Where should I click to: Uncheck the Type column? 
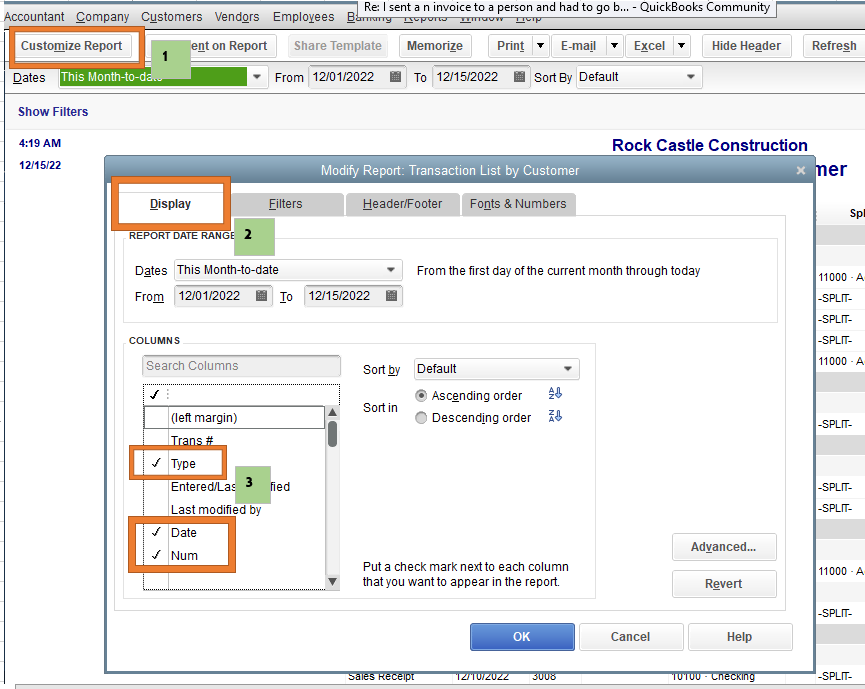tap(156, 463)
